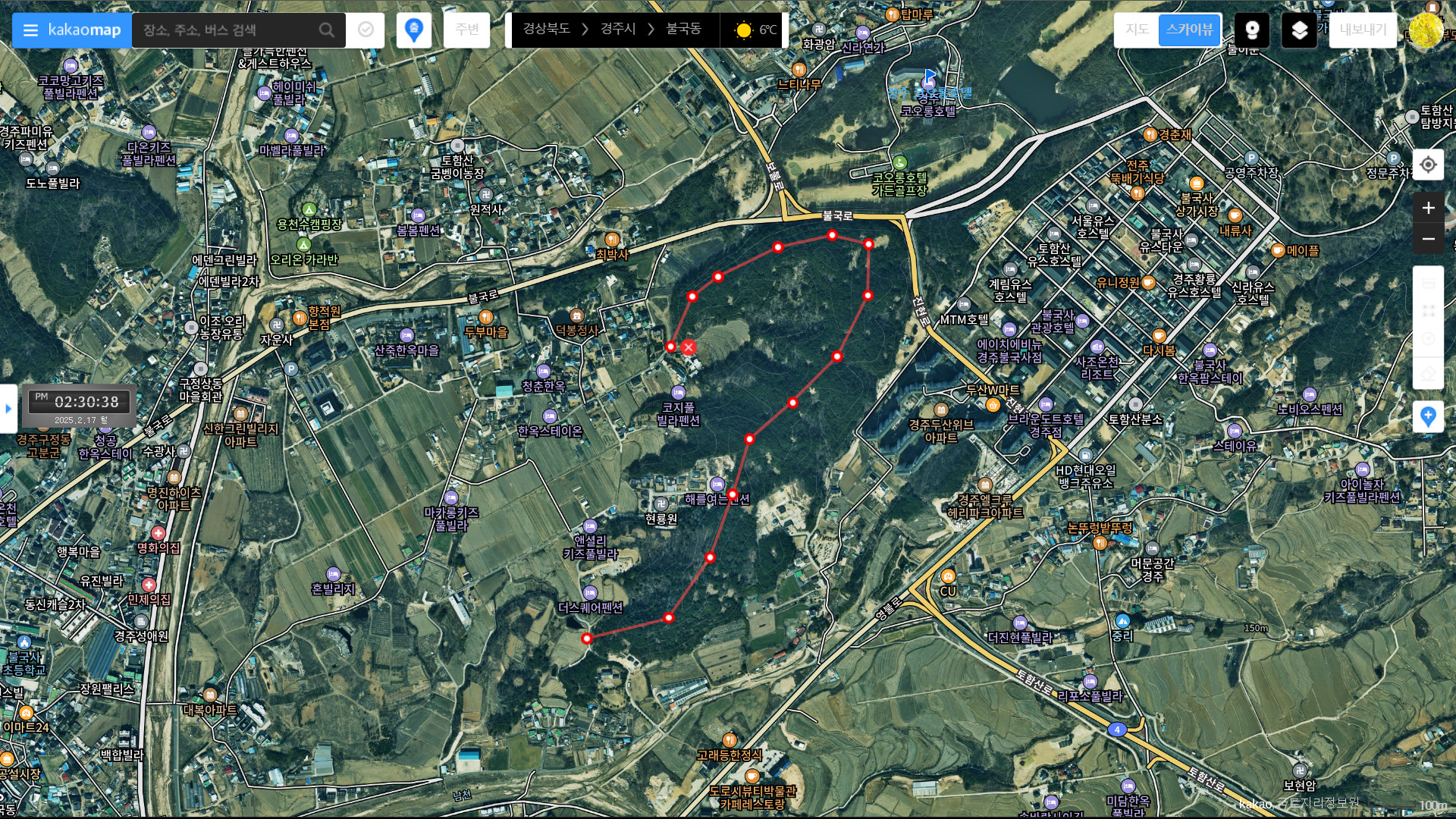Open the 경주시 city dropdown
Image resolution: width=1456 pixels, height=819 pixels.
[x=618, y=29]
